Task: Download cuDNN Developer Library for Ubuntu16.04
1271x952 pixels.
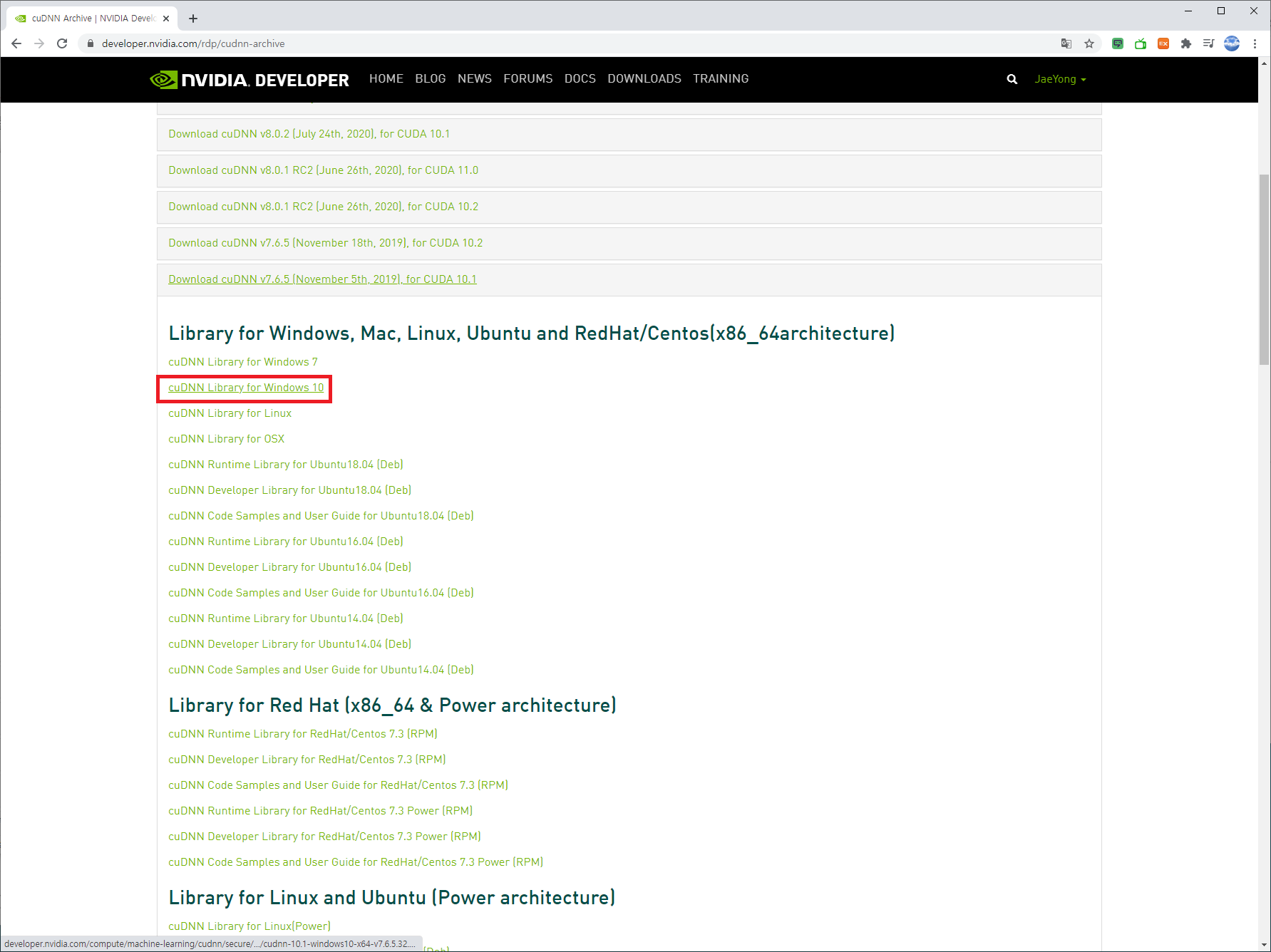Action: tap(290, 567)
